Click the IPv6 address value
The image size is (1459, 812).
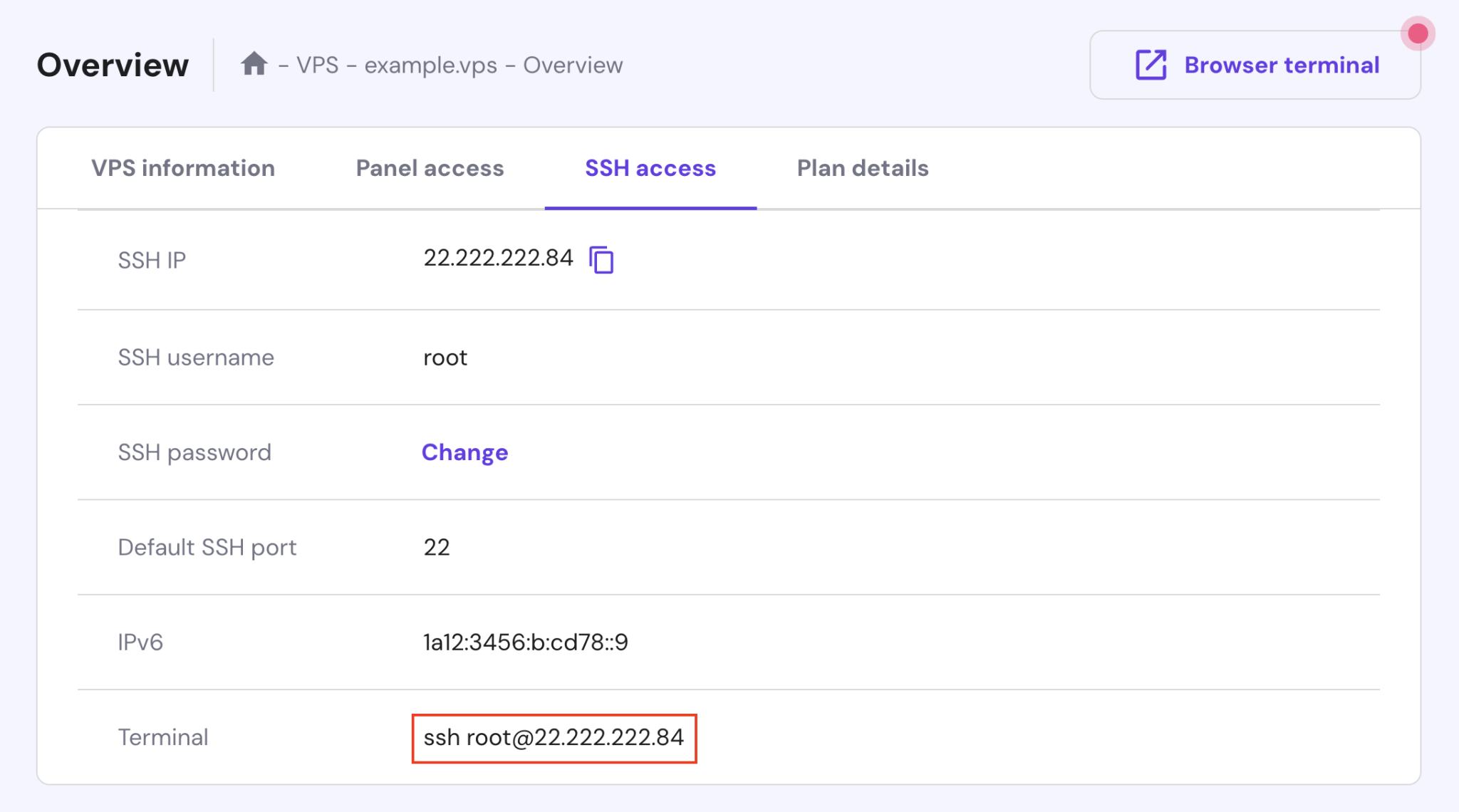[525, 642]
